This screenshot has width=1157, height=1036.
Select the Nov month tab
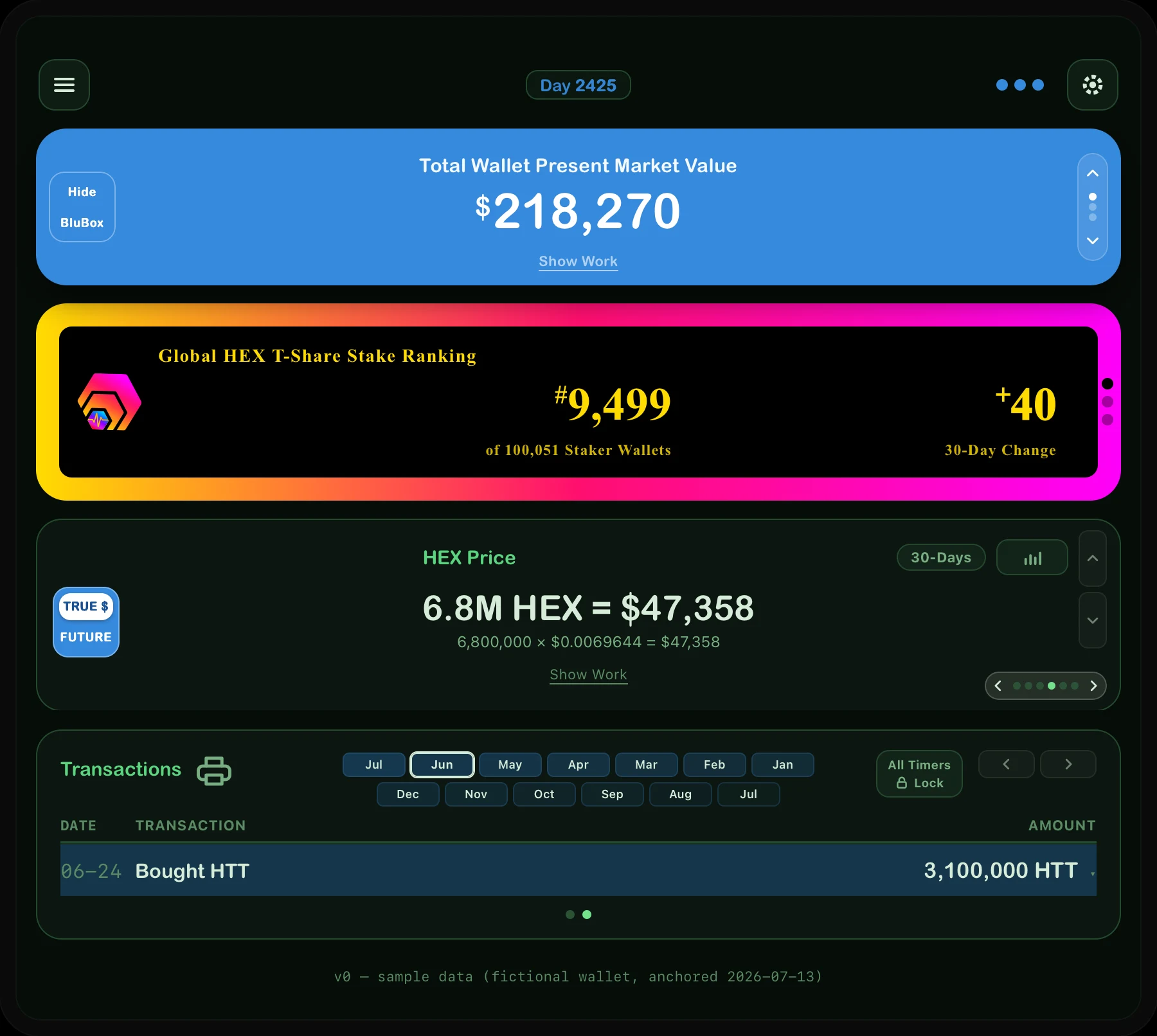point(476,794)
